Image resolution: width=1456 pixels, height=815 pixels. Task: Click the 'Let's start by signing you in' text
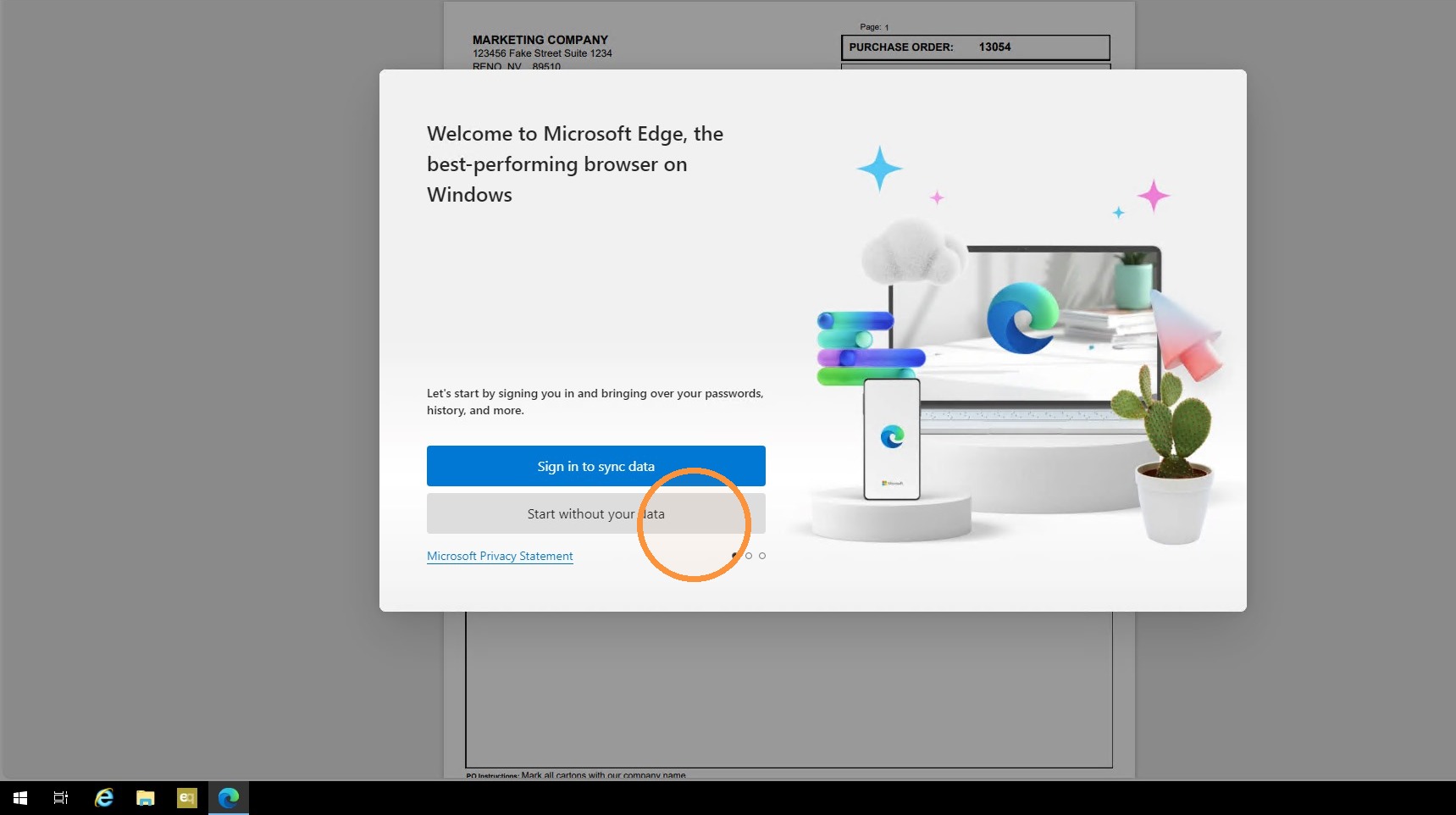point(595,402)
